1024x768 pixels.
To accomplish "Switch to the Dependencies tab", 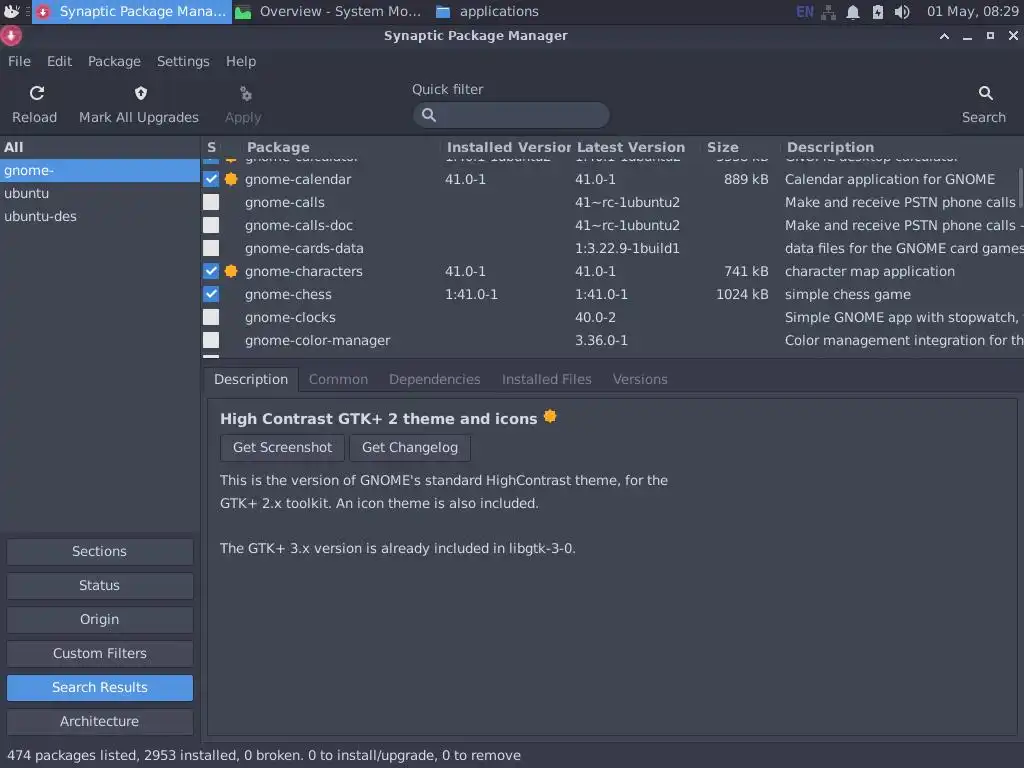I will pos(434,379).
